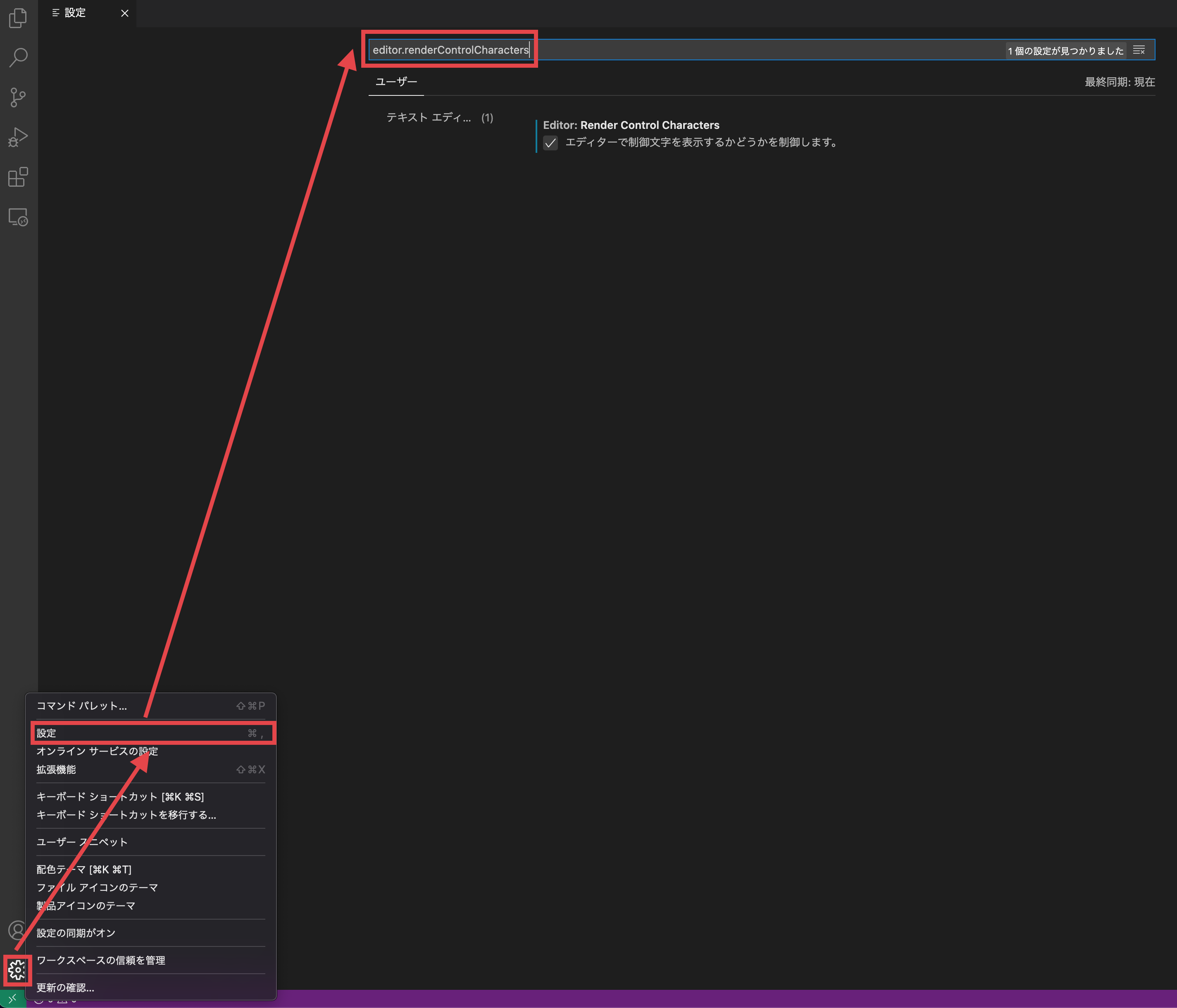Open the Explorer files icon
The image size is (1177, 1008).
[18, 18]
